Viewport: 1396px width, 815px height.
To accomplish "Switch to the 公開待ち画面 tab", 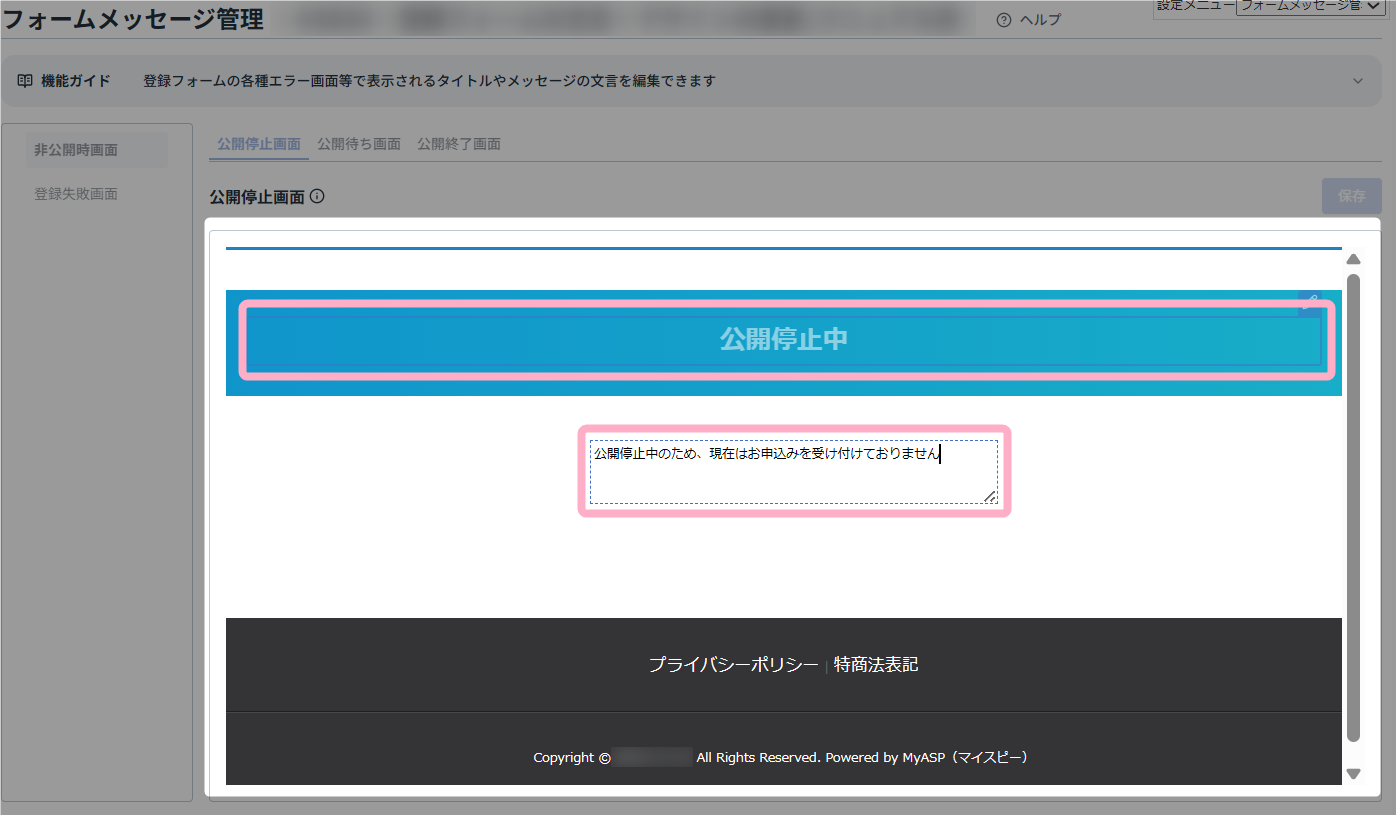I will point(359,144).
